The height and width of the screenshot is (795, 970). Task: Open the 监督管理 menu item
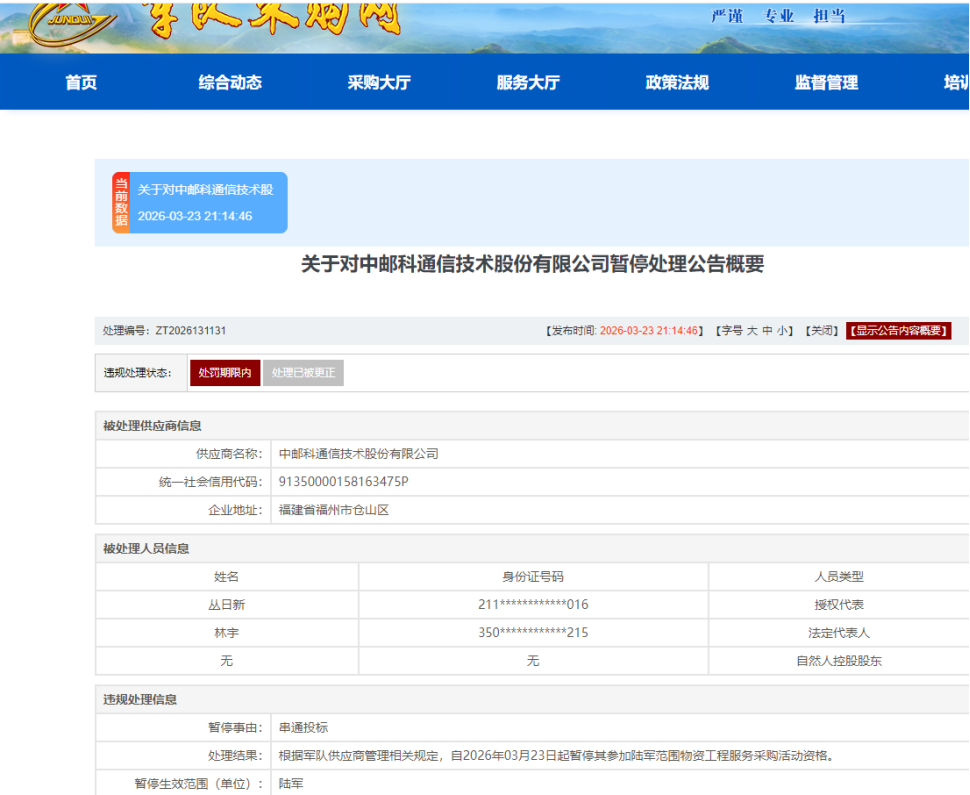[x=826, y=83]
